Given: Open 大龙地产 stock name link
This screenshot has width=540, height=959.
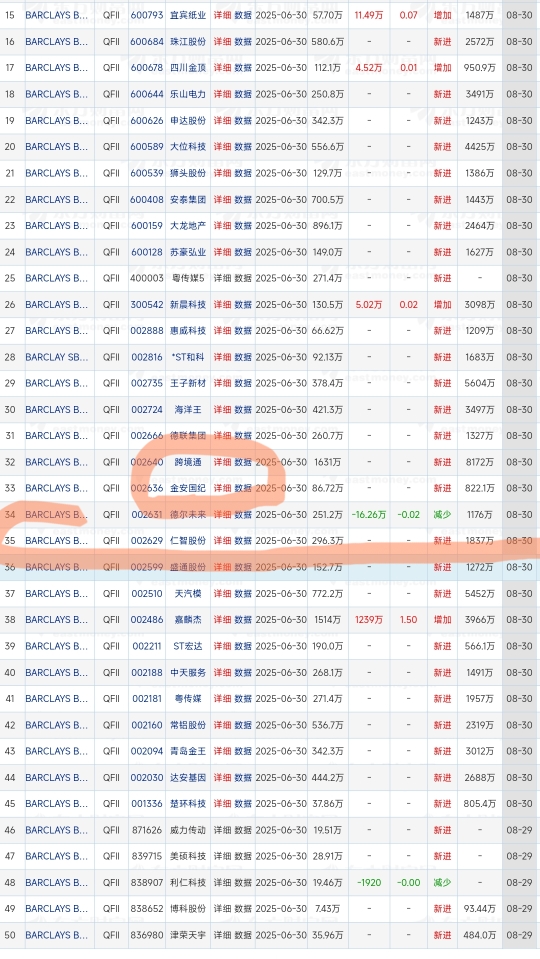Looking at the screenshot, I should (x=188, y=226).
